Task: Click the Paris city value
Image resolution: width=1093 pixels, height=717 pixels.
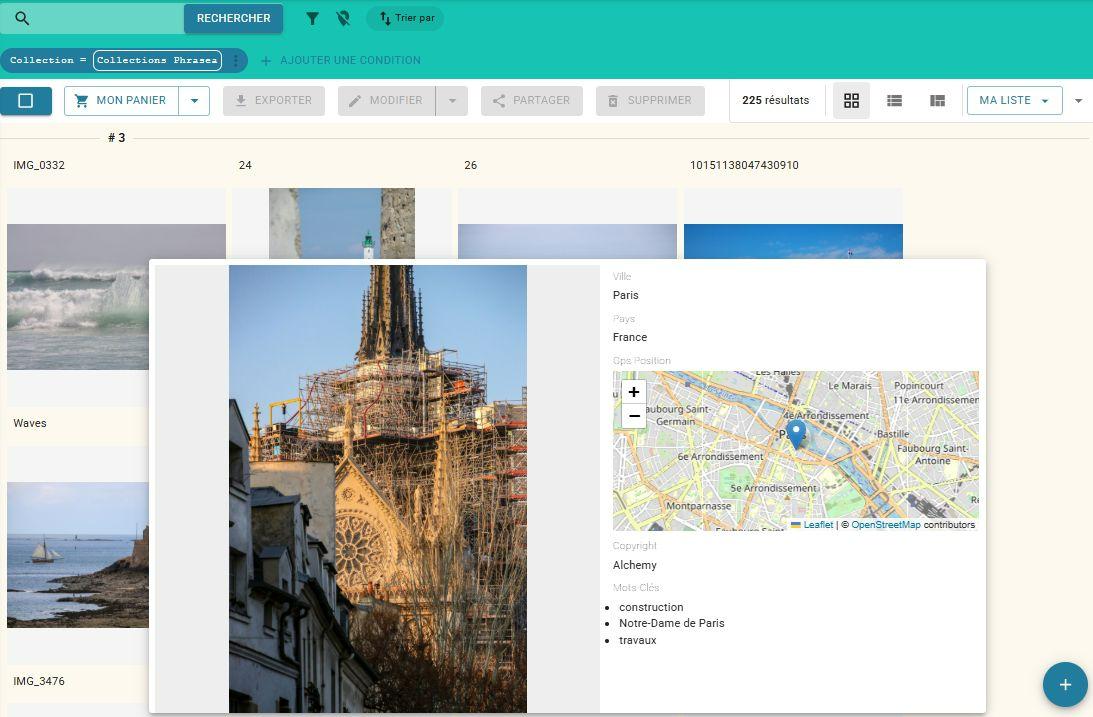Action: click(625, 295)
